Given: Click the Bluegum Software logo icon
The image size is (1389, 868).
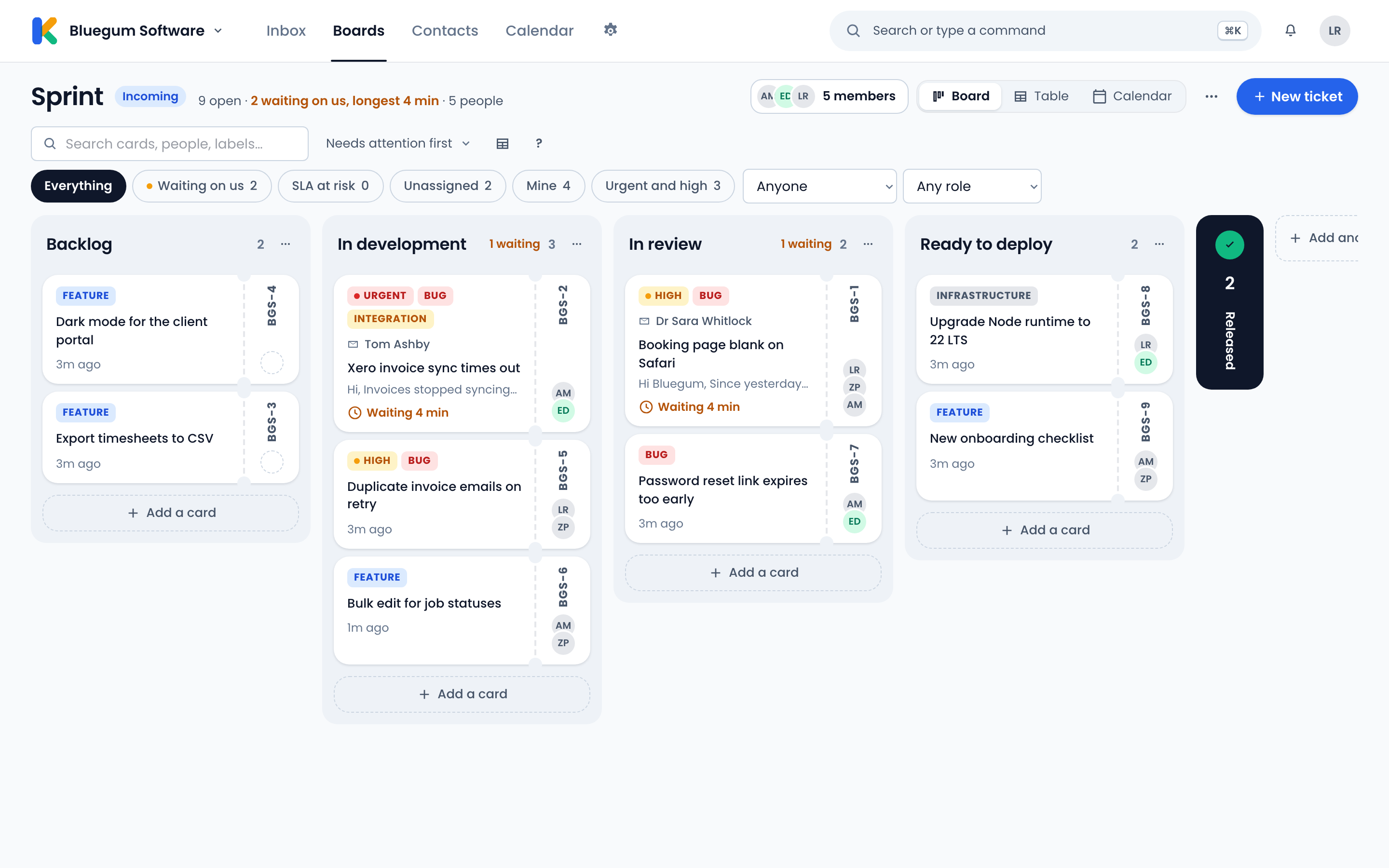Looking at the screenshot, I should pyautogui.click(x=45, y=30).
